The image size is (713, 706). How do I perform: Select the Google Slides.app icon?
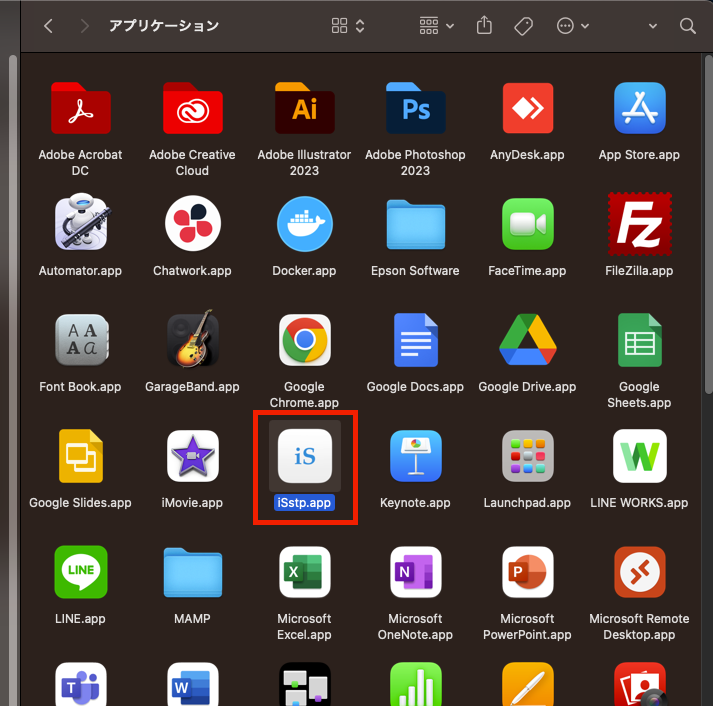(80, 456)
